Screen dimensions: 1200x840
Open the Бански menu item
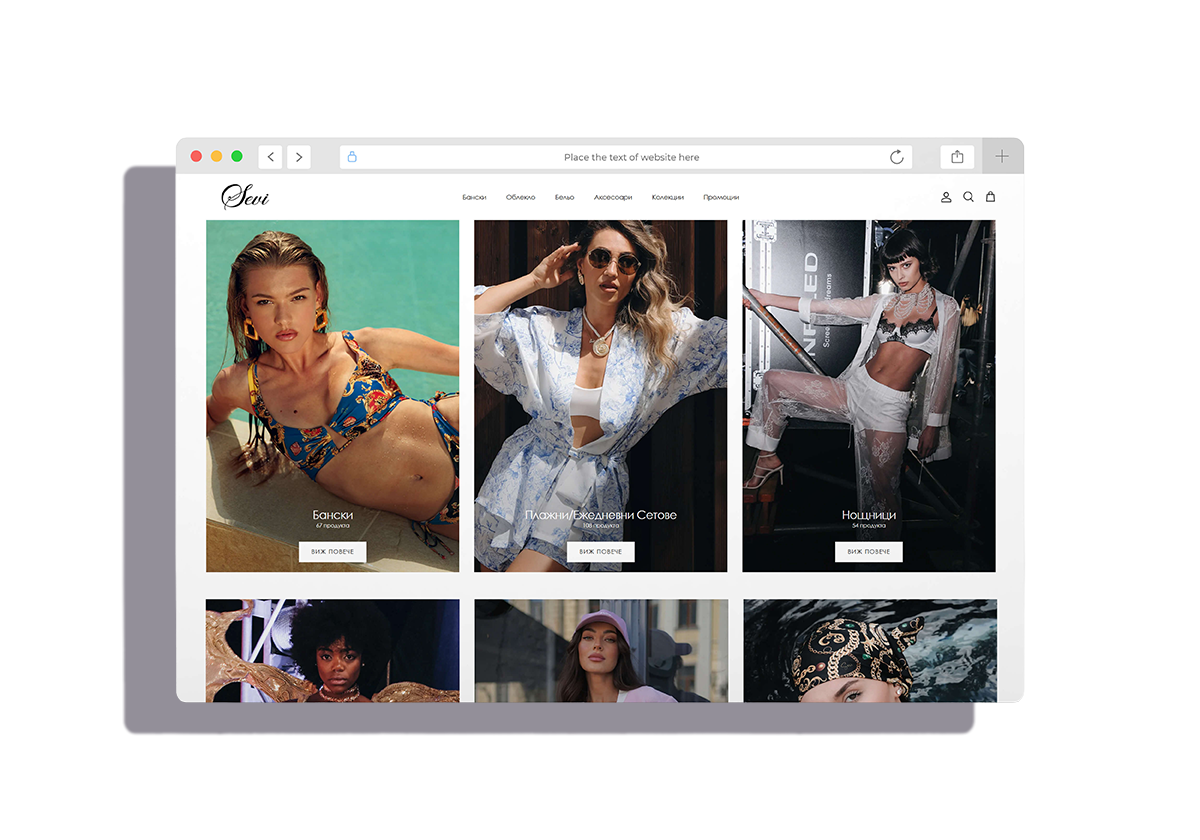(x=474, y=197)
